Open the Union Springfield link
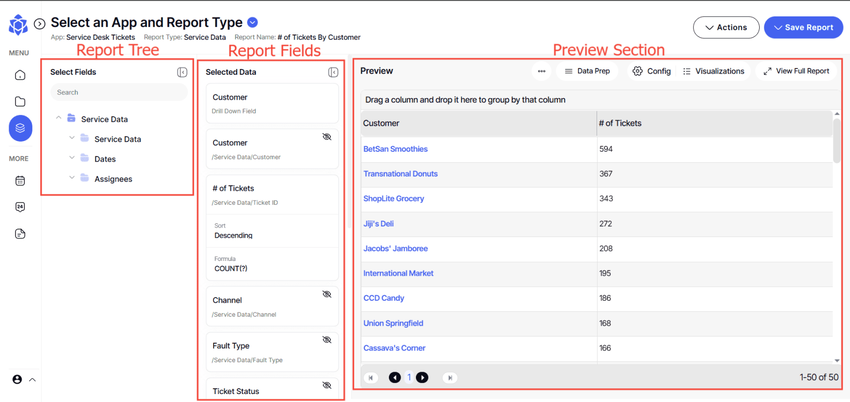Screen dimensions: 850x402 393,323
